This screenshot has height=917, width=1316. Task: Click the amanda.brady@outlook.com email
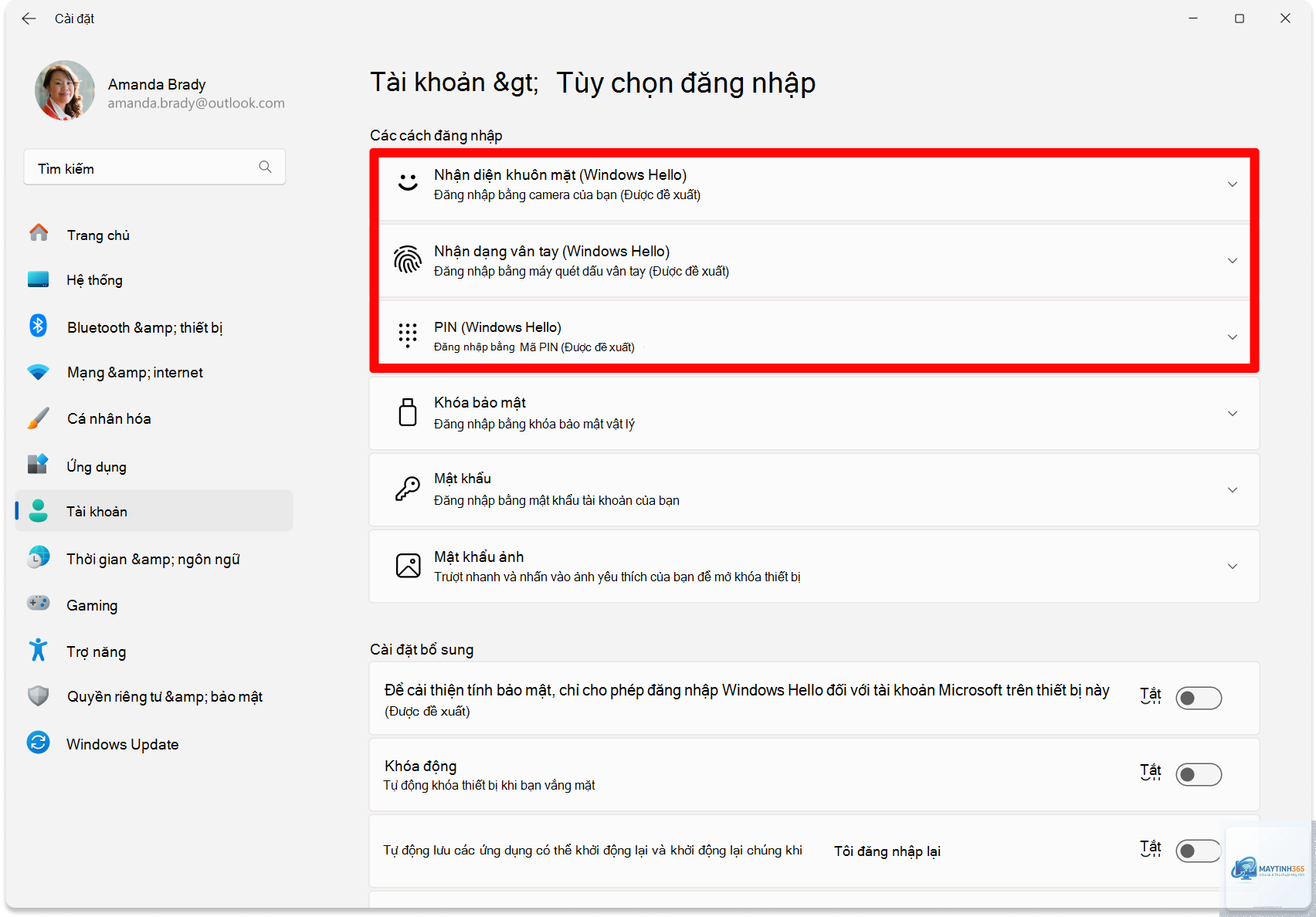point(196,103)
